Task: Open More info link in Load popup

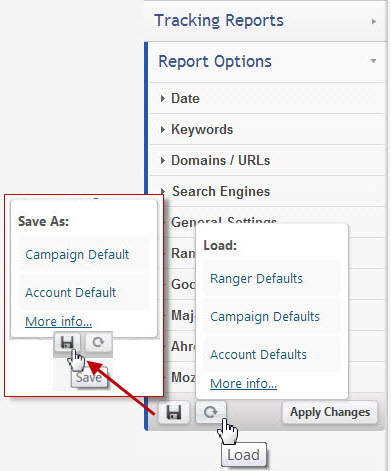Action: [243, 384]
